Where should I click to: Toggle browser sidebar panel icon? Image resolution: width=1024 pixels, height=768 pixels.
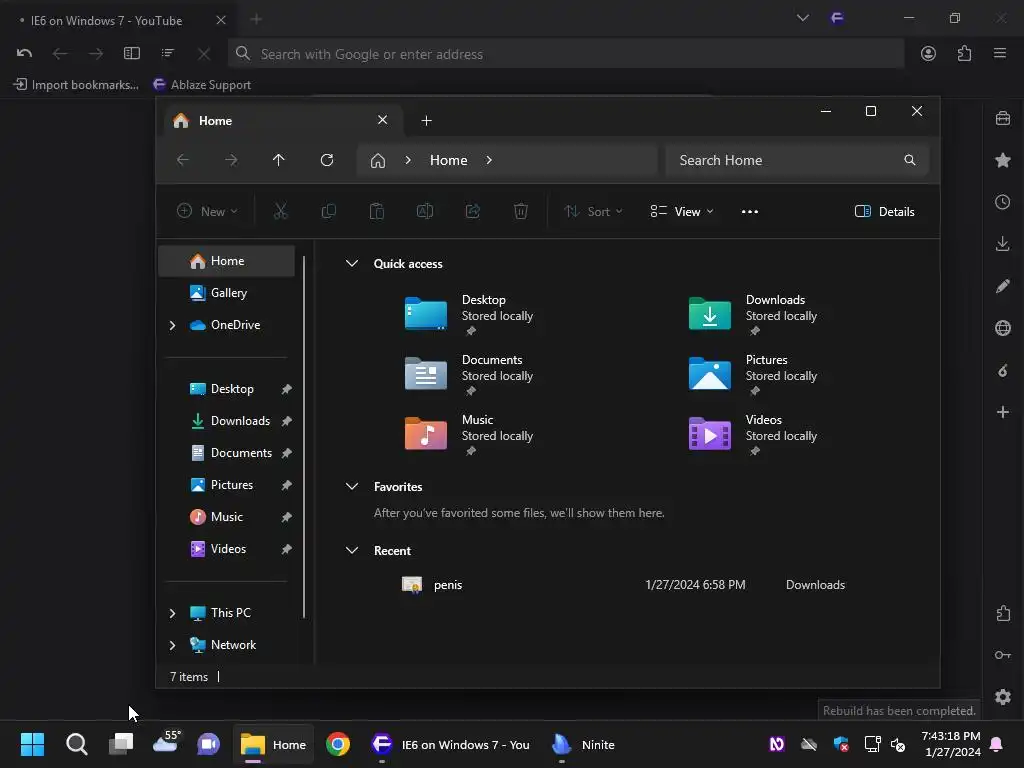[132, 54]
